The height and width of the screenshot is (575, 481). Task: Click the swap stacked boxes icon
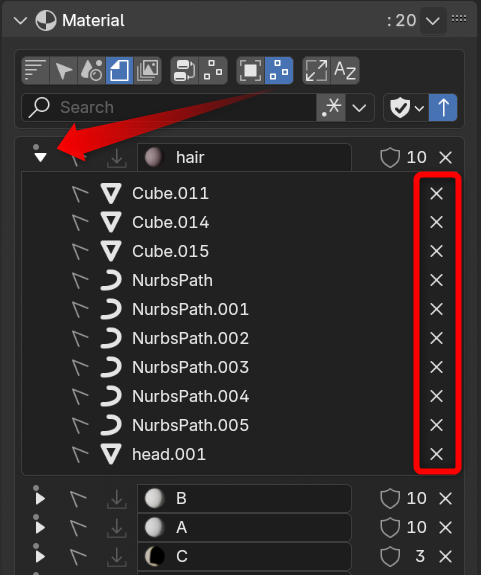tap(185, 70)
